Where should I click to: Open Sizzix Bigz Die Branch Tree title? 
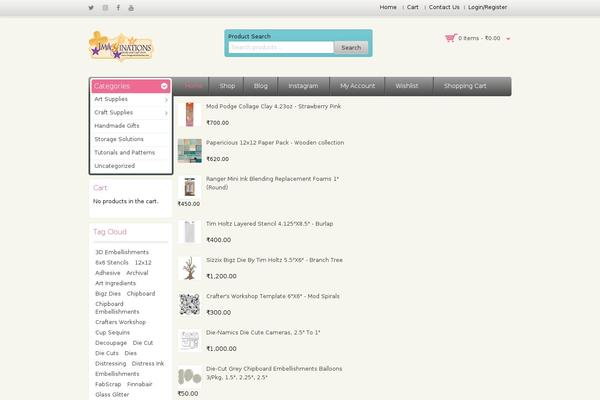pos(274,260)
